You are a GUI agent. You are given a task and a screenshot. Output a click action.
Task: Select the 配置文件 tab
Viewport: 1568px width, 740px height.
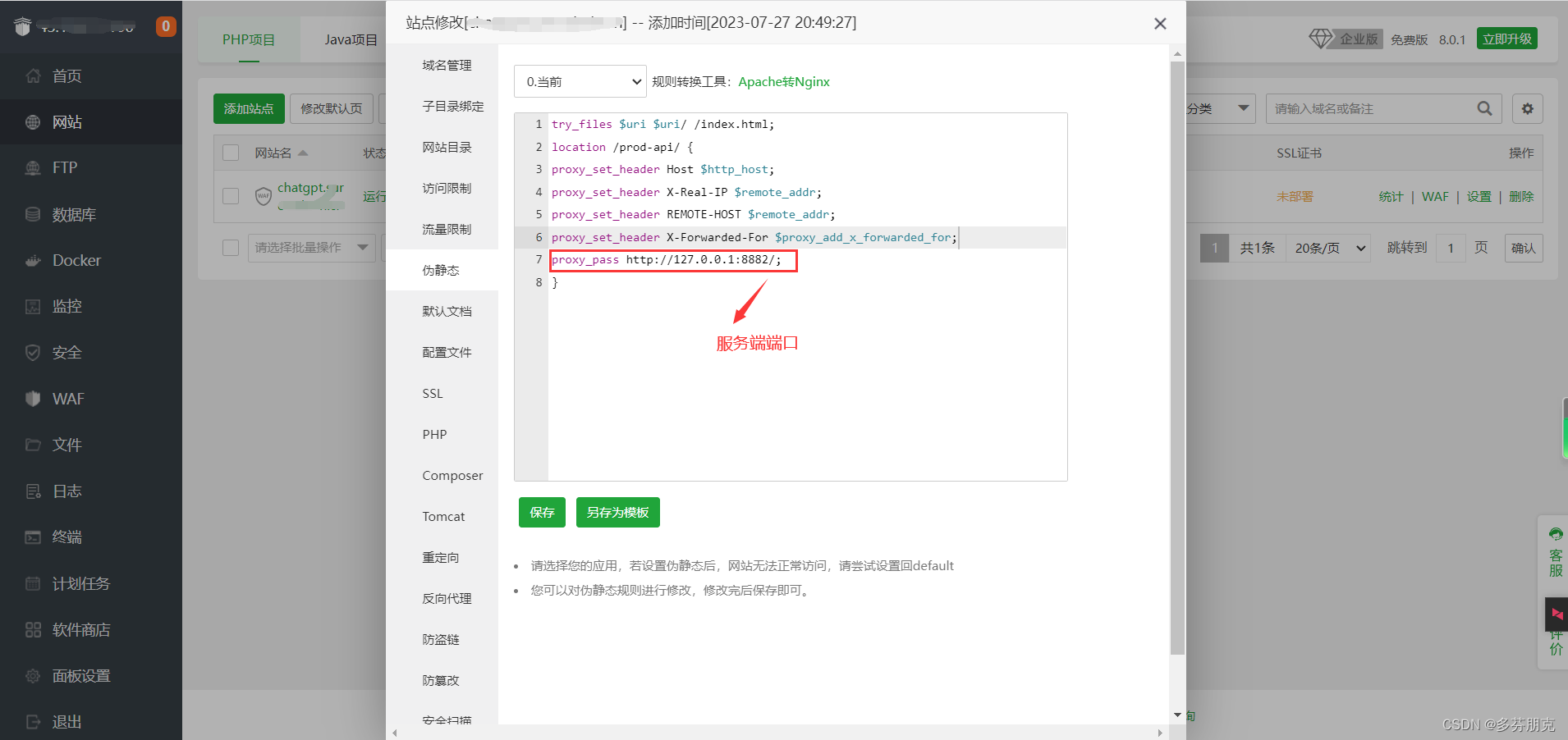pos(447,352)
